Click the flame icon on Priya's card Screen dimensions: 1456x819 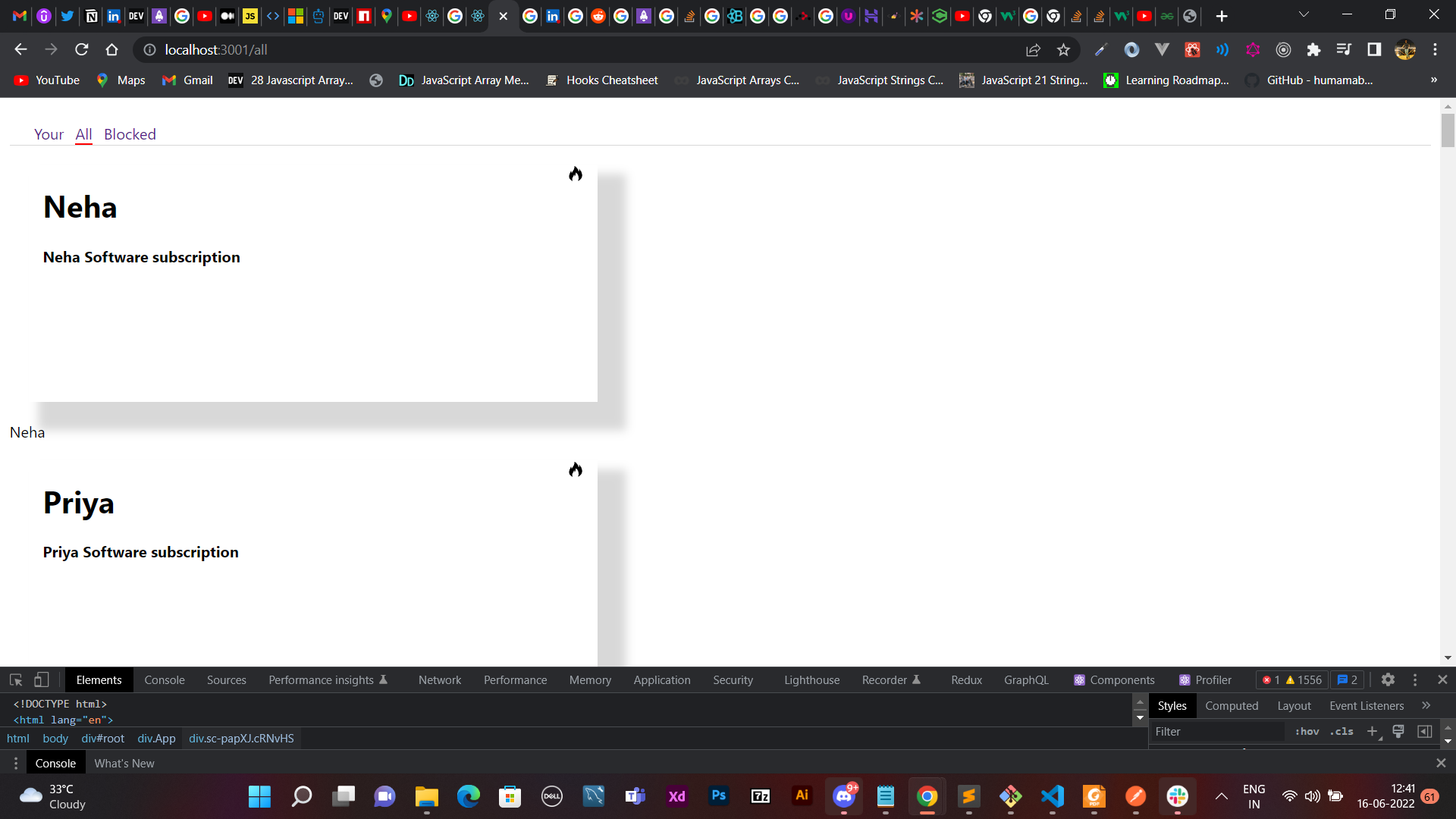tap(576, 470)
